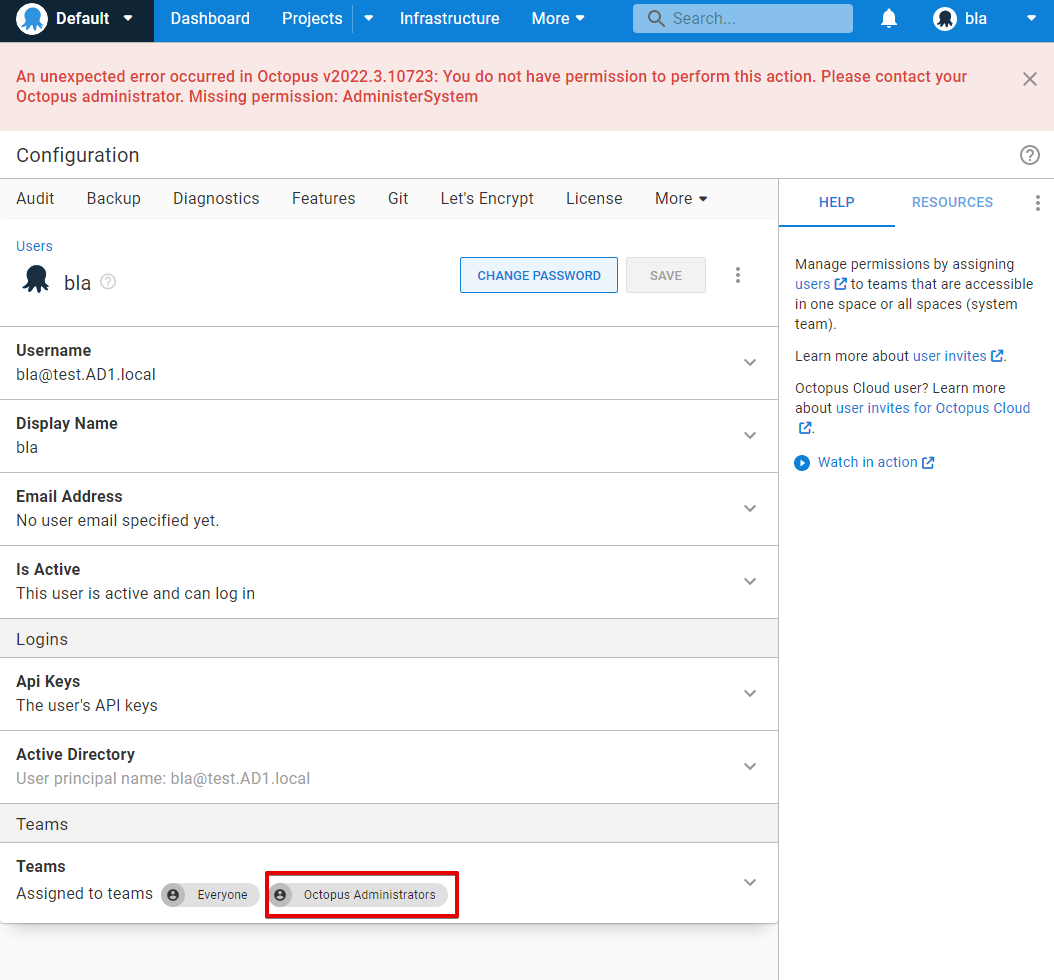Open the Git configuration tab
This screenshot has height=980, width=1054.
tap(398, 198)
